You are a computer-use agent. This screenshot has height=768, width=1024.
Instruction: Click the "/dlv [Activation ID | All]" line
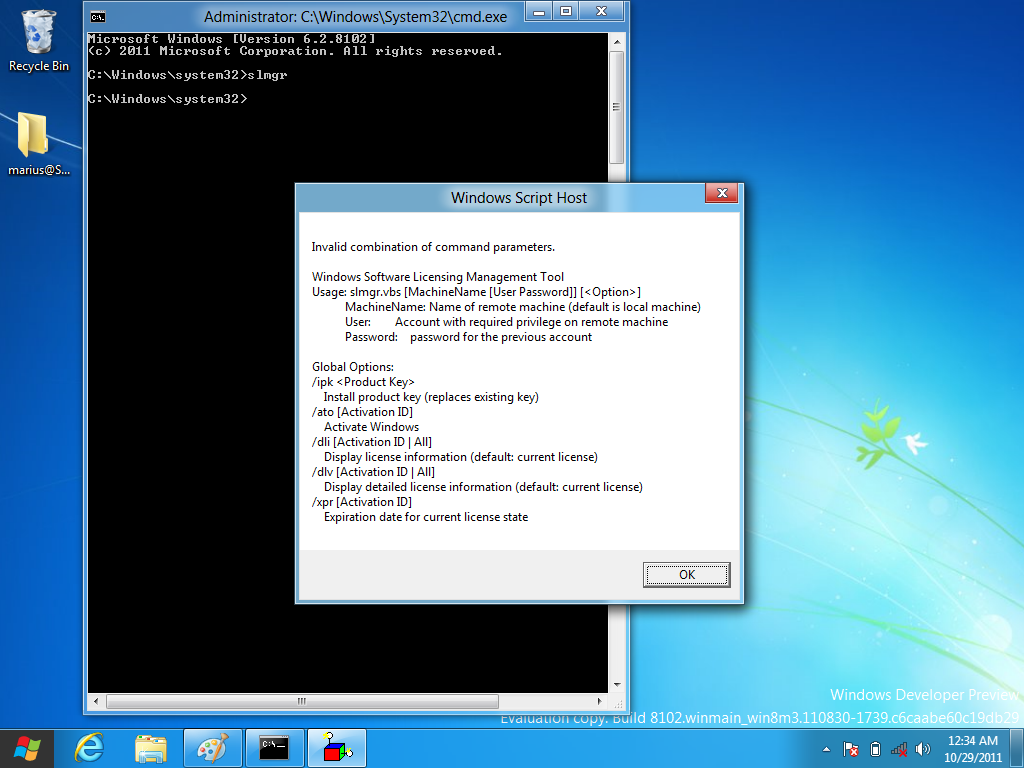click(373, 472)
